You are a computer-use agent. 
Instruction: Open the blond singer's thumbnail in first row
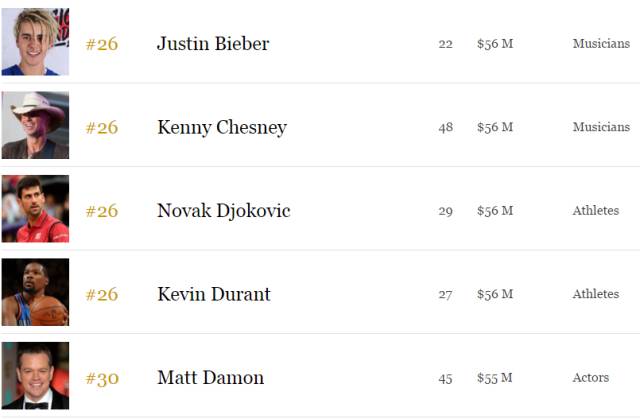coord(36,42)
